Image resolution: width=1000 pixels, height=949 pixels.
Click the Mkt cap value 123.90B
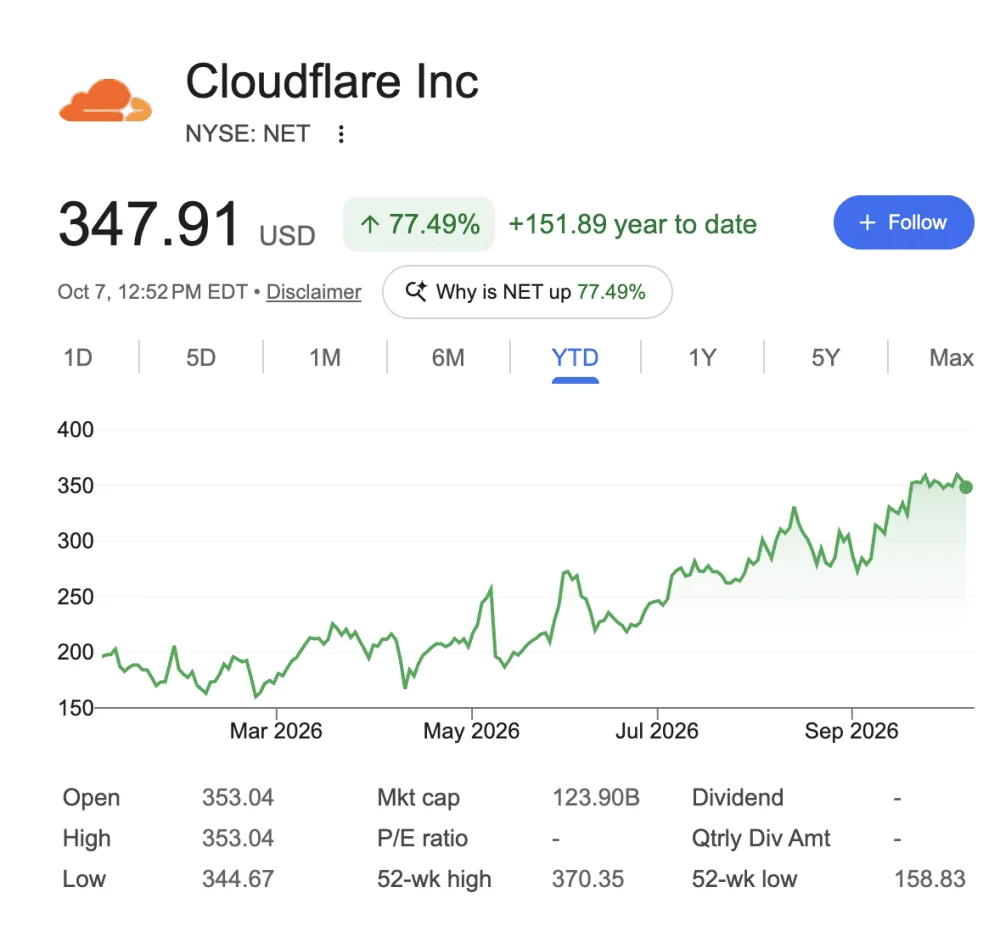[x=596, y=797]
